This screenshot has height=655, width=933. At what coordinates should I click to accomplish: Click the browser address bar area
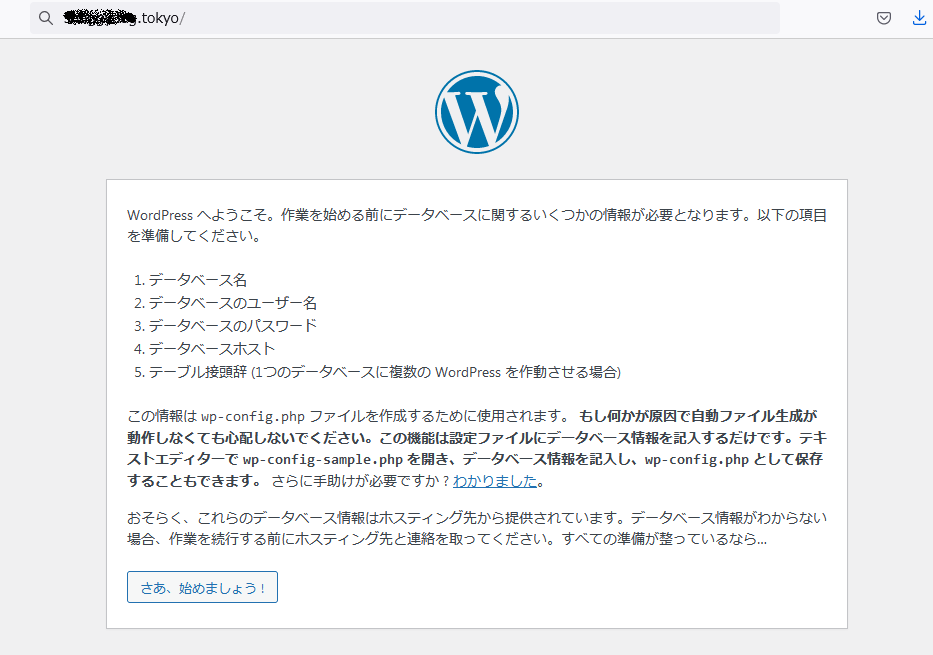[x=400, y=17]
